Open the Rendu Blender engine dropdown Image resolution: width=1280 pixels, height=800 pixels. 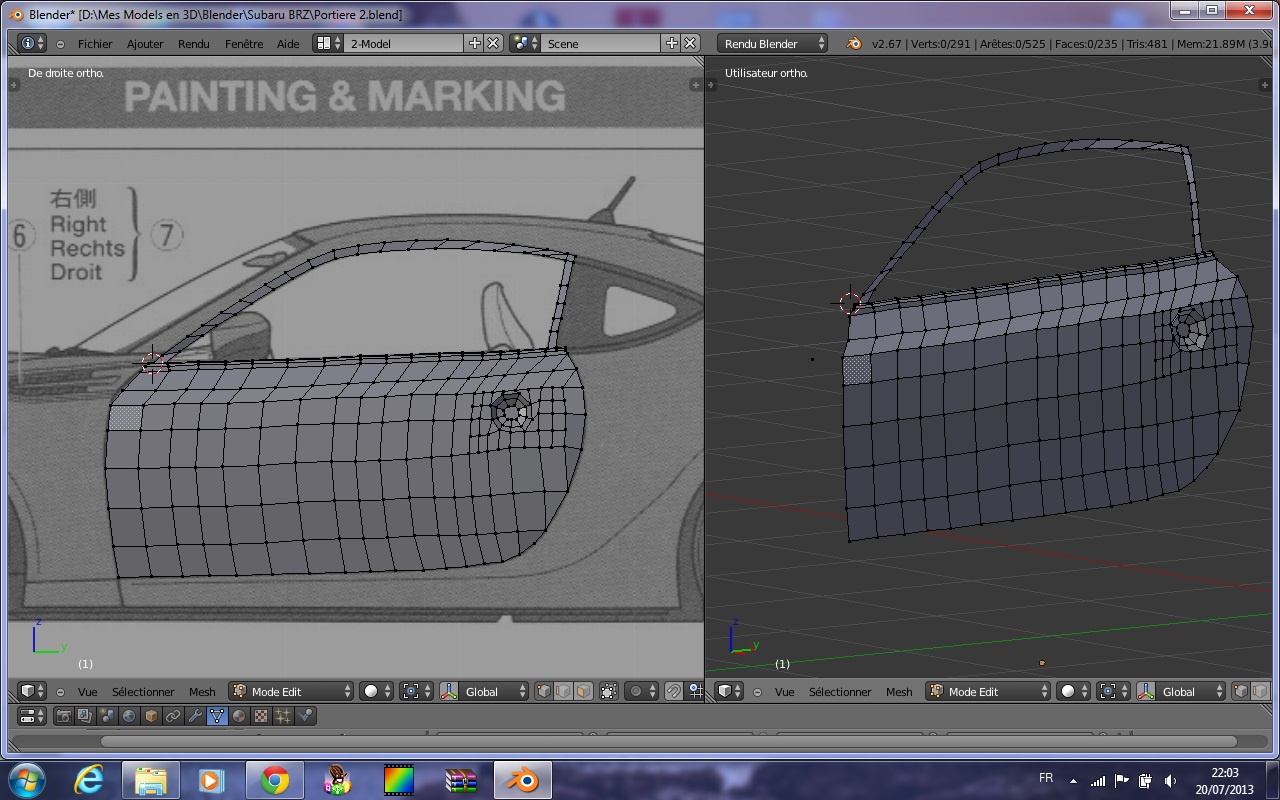tap(773, 43)
